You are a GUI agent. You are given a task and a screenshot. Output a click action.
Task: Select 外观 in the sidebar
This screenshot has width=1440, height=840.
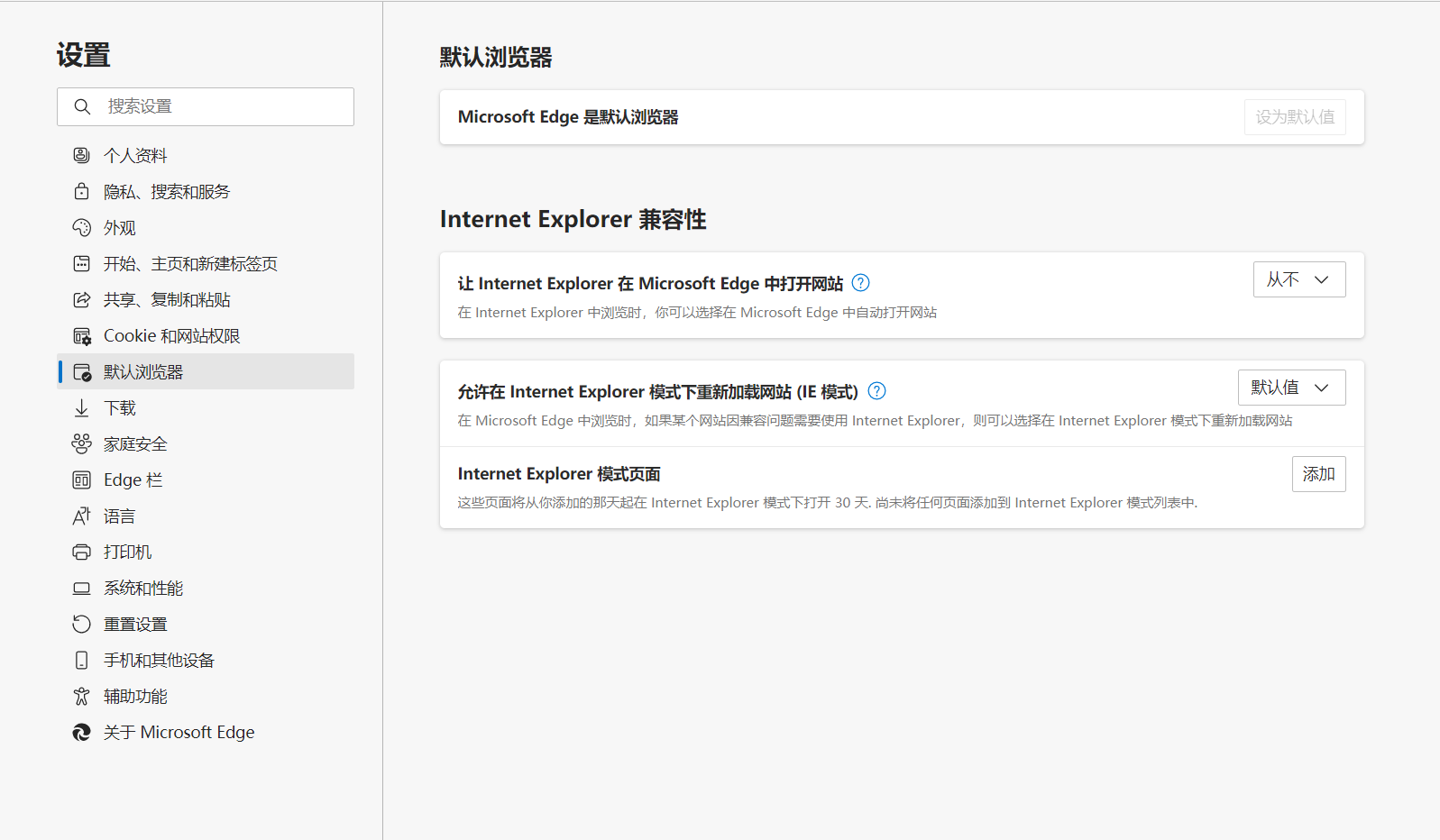[206, 227]
